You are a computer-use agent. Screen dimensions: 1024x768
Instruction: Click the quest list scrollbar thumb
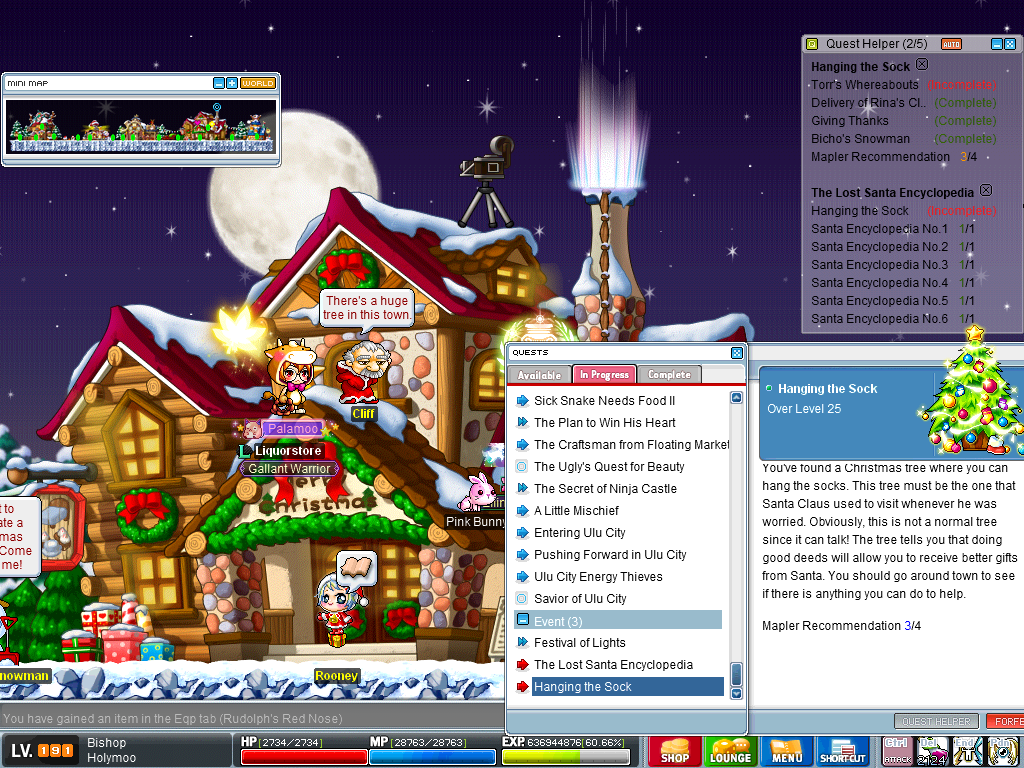[736, 674]
